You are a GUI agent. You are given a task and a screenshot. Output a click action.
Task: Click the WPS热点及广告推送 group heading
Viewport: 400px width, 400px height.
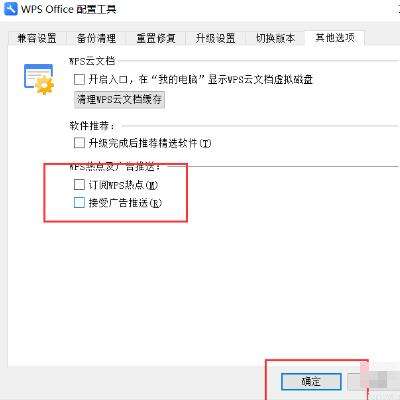[115, 167]
